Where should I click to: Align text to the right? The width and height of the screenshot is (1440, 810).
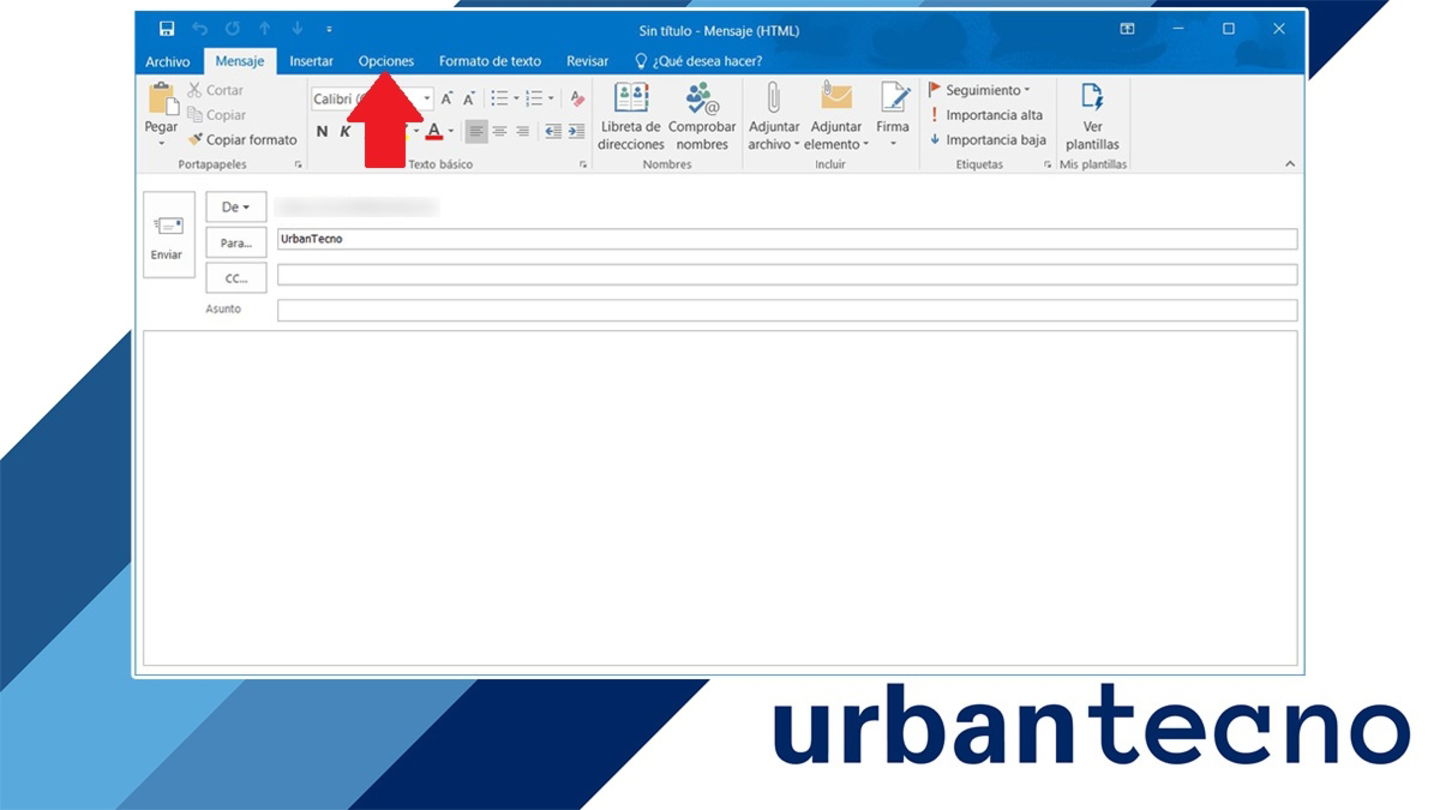(522, 131)
